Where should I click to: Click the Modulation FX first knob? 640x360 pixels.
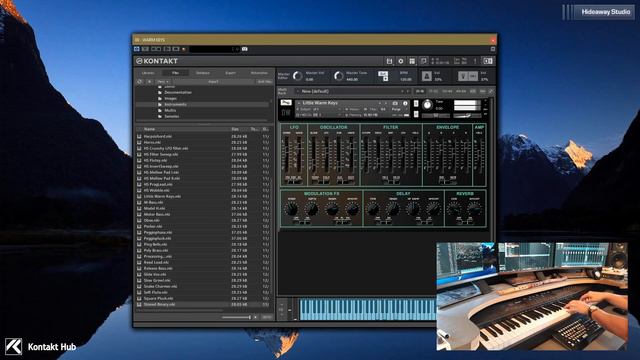pos(291,209)
